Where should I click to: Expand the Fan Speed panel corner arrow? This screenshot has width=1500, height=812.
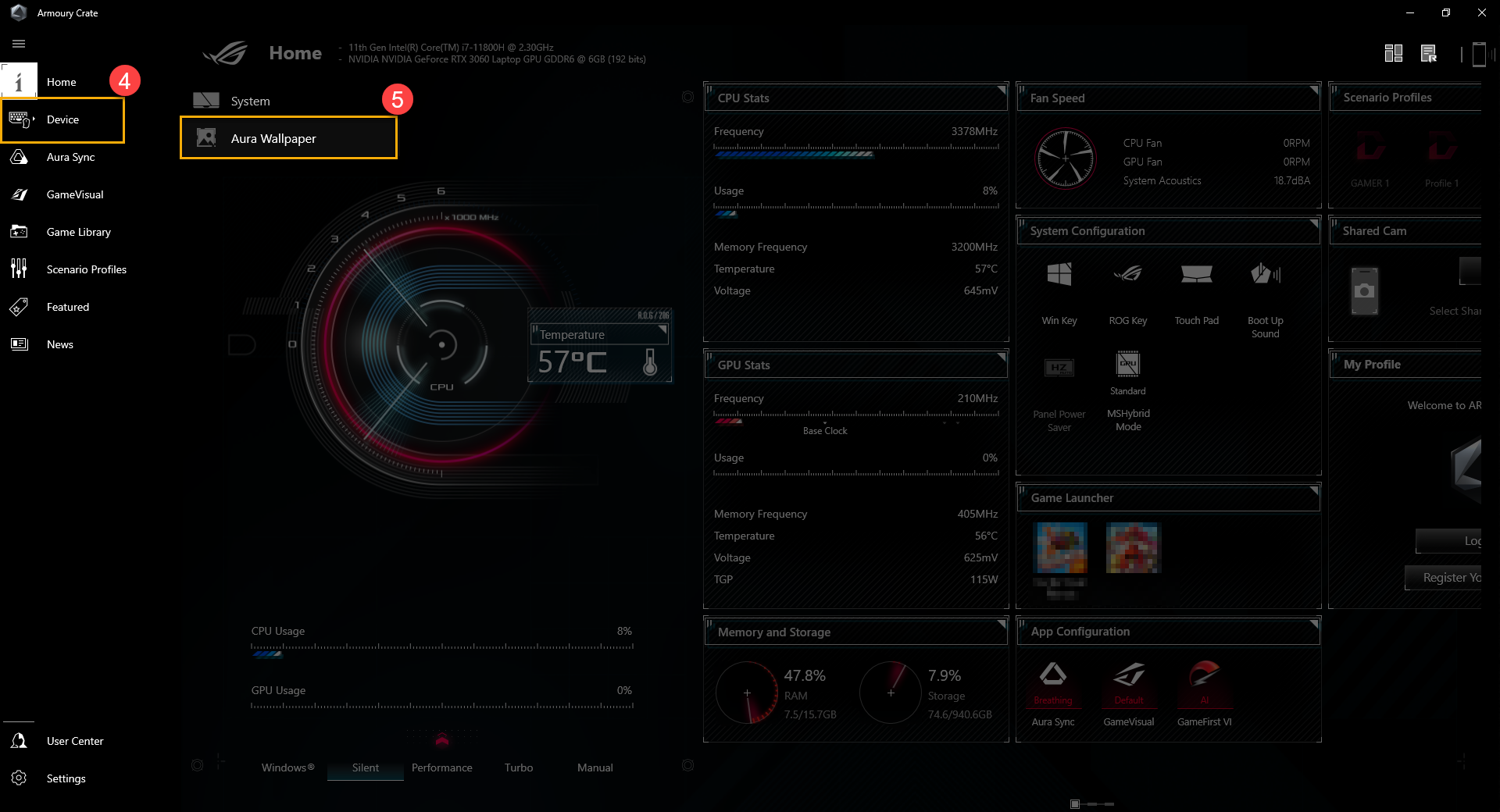coord(1313,89)
